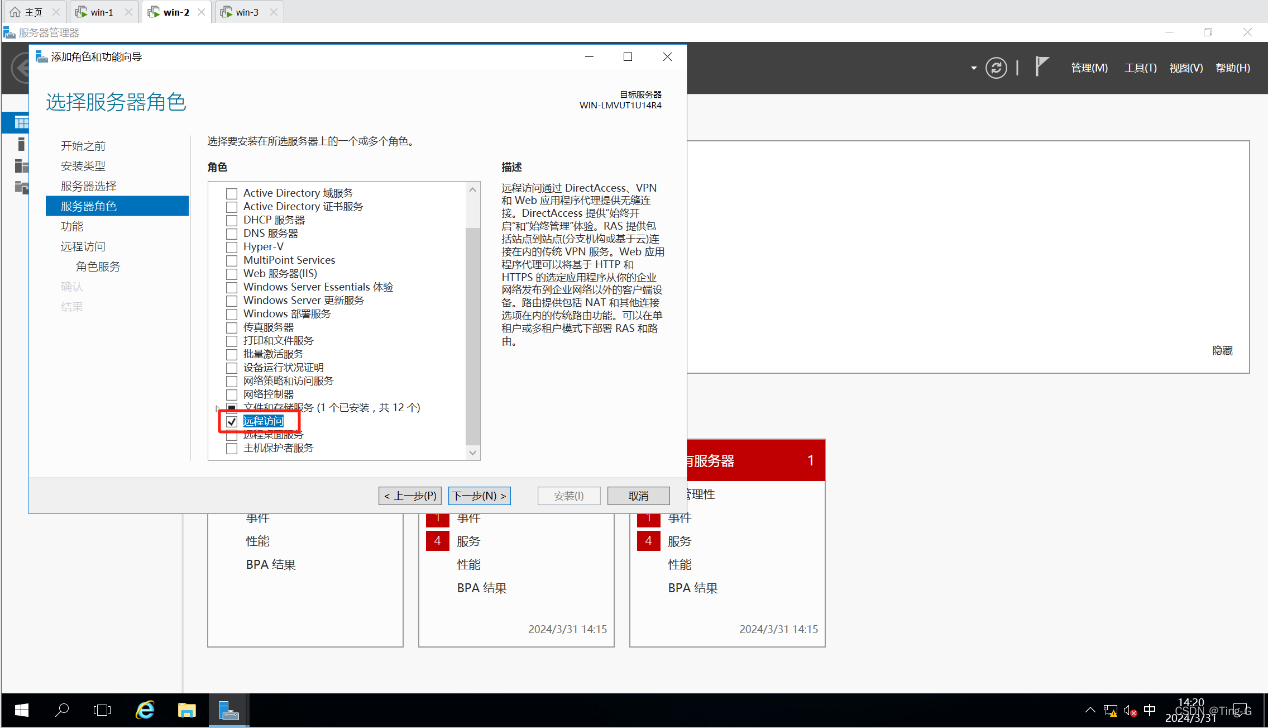Check the DNS 服务器 checkbox
Image resolution: width=1268 pixels, height=728 pixels.
pyautogui.click(x=232, y=233)
